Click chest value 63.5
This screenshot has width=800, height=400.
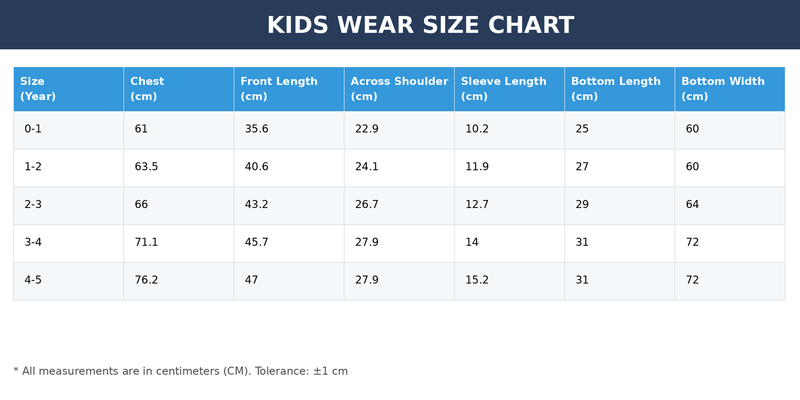146,167
